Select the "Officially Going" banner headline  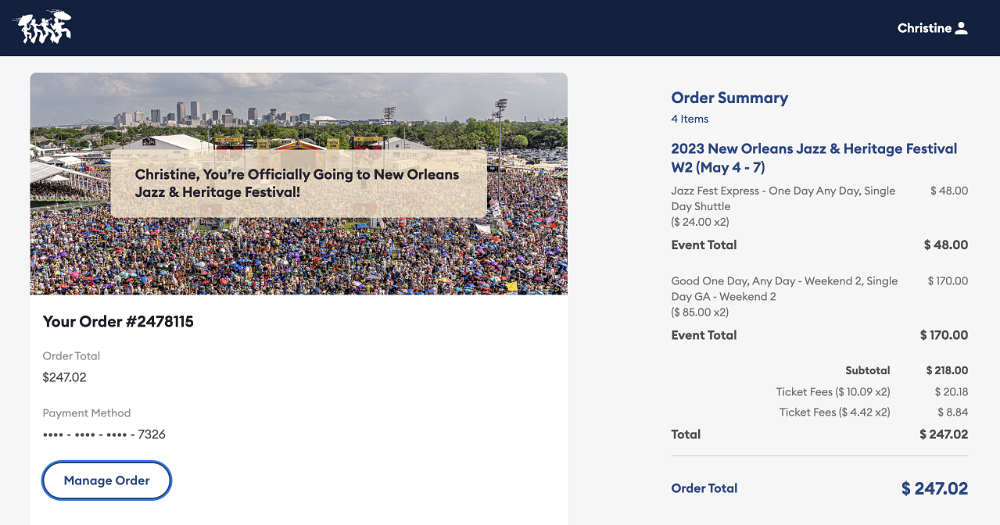[x=297, y=183]
